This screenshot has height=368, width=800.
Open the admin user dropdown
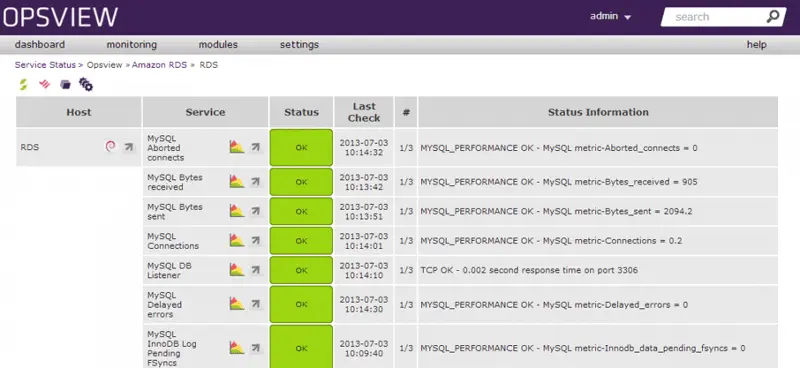pos(611,16)
